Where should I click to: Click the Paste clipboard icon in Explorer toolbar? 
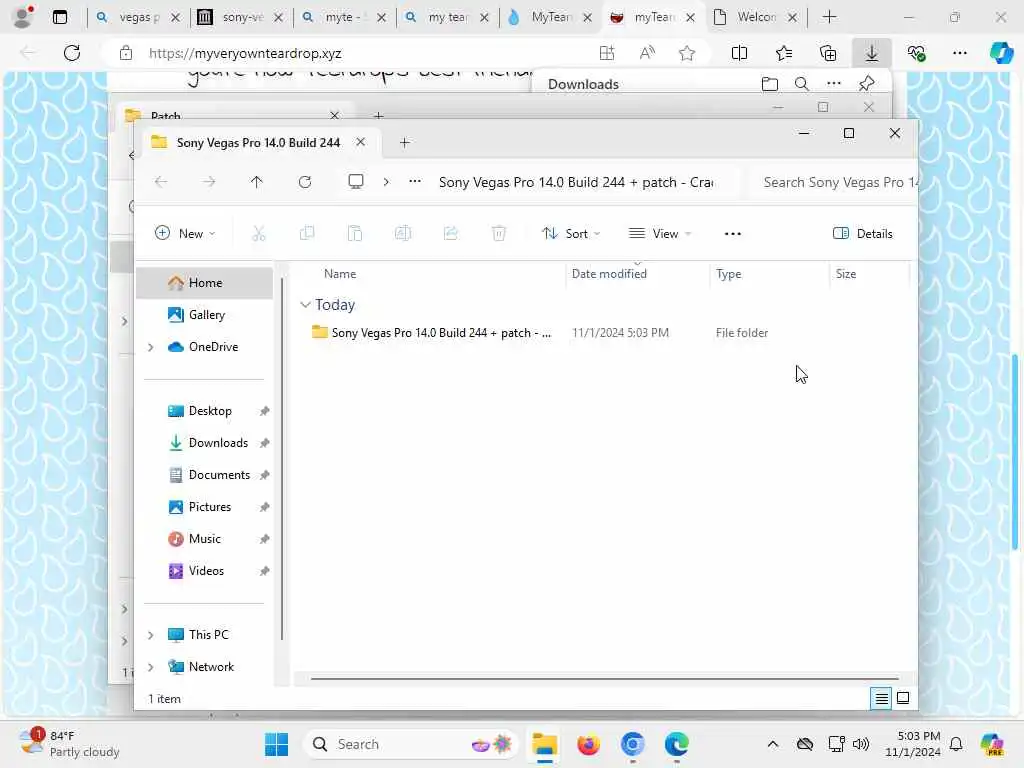coord(355,233)
